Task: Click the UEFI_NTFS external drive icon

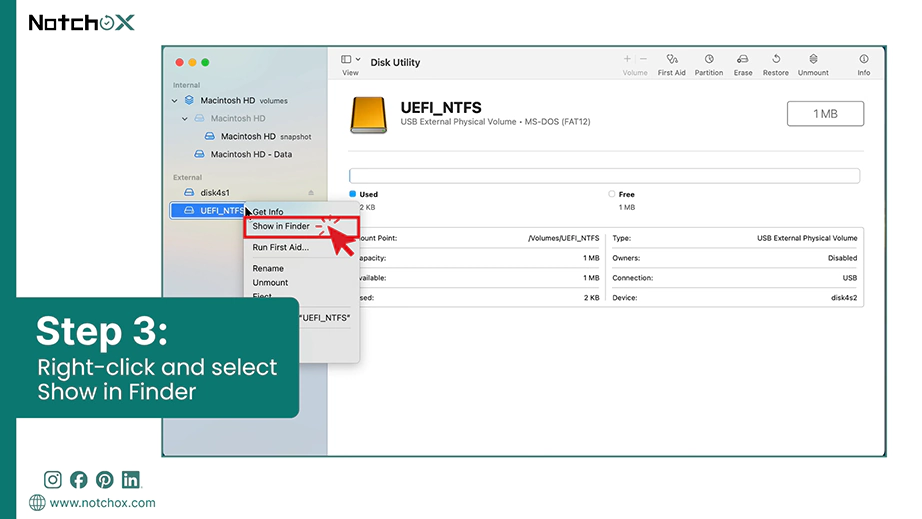Action: tap(369, 115)
